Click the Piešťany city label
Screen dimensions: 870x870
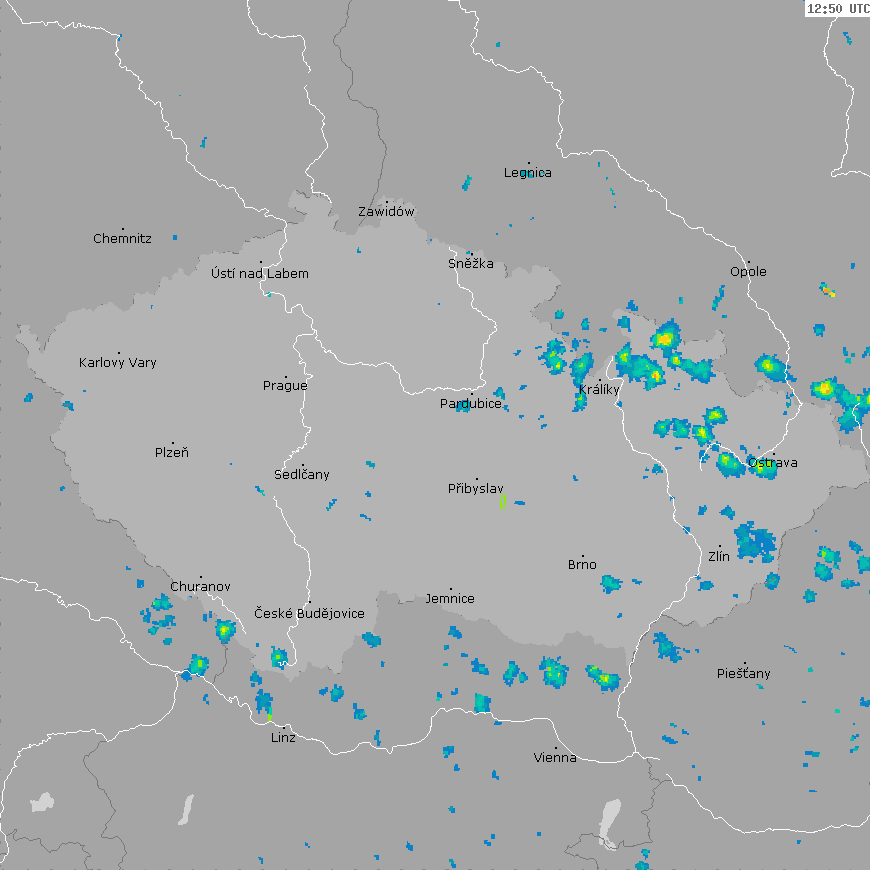744,674
